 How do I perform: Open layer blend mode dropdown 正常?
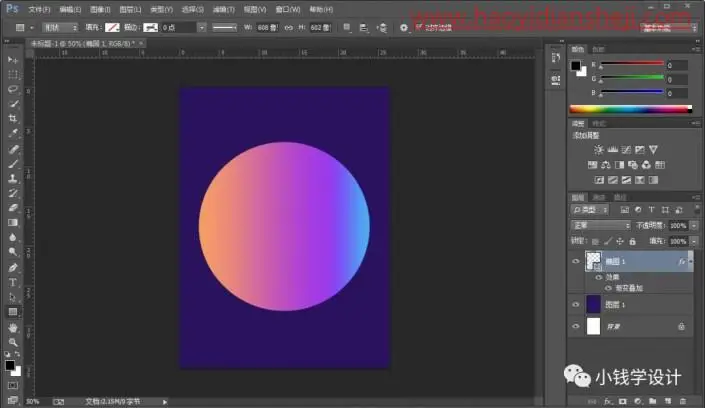point(601,225)
